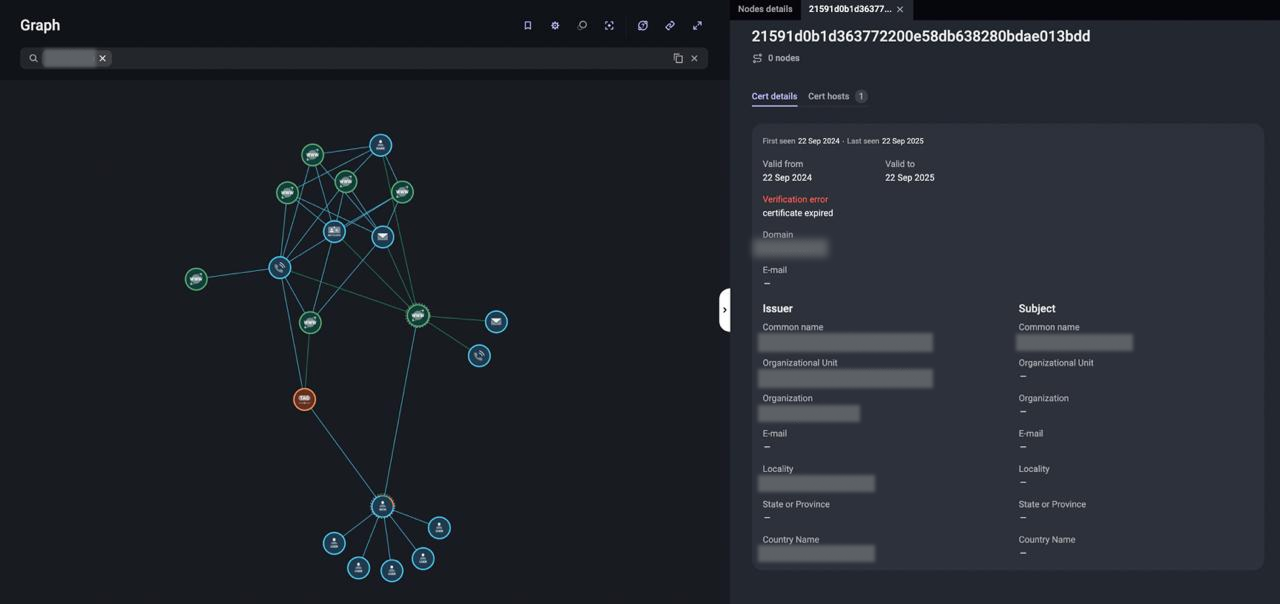Expand graph to fullscreen

coord(697,26)
